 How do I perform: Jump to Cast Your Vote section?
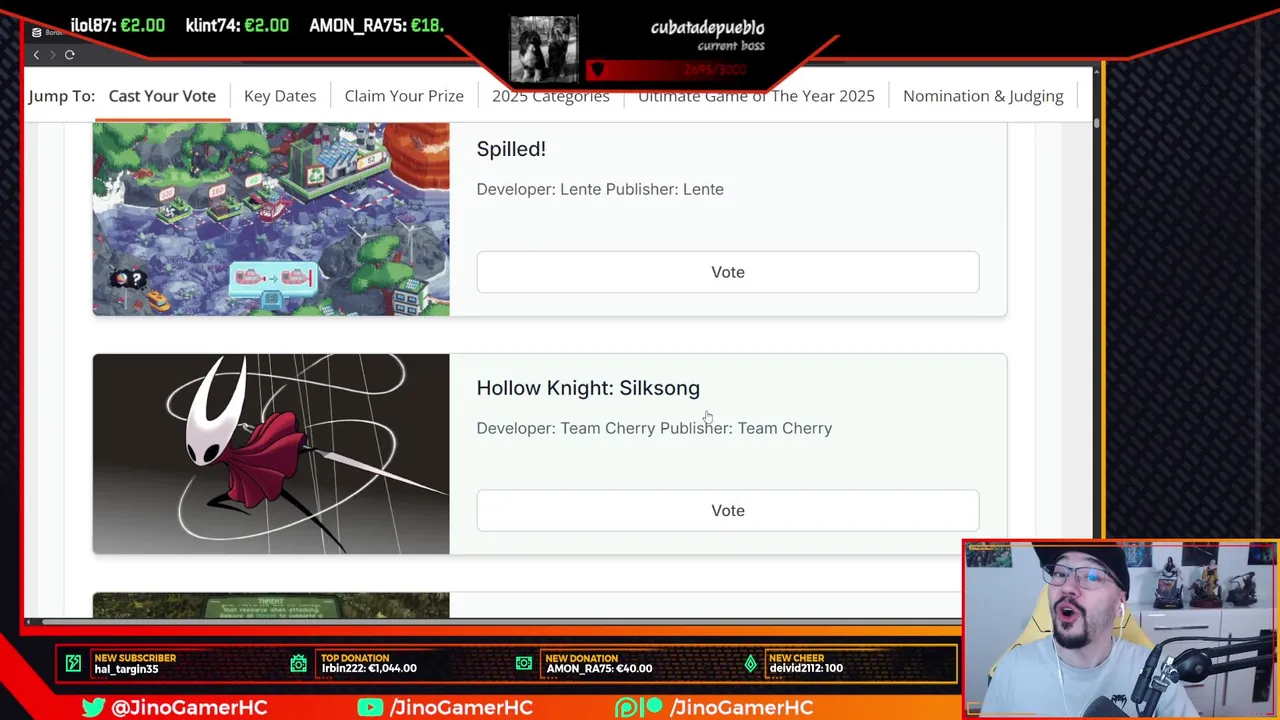[162, 96]
